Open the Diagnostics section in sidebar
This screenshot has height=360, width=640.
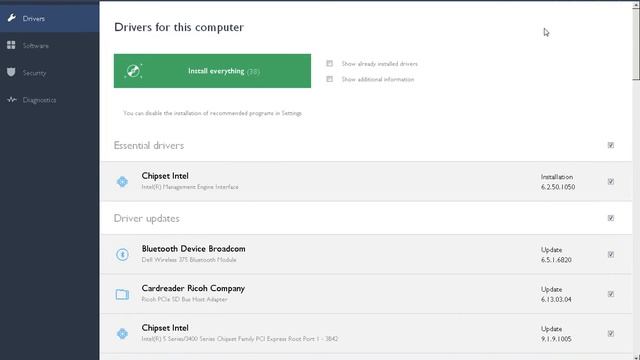click(x=49, y=100)
